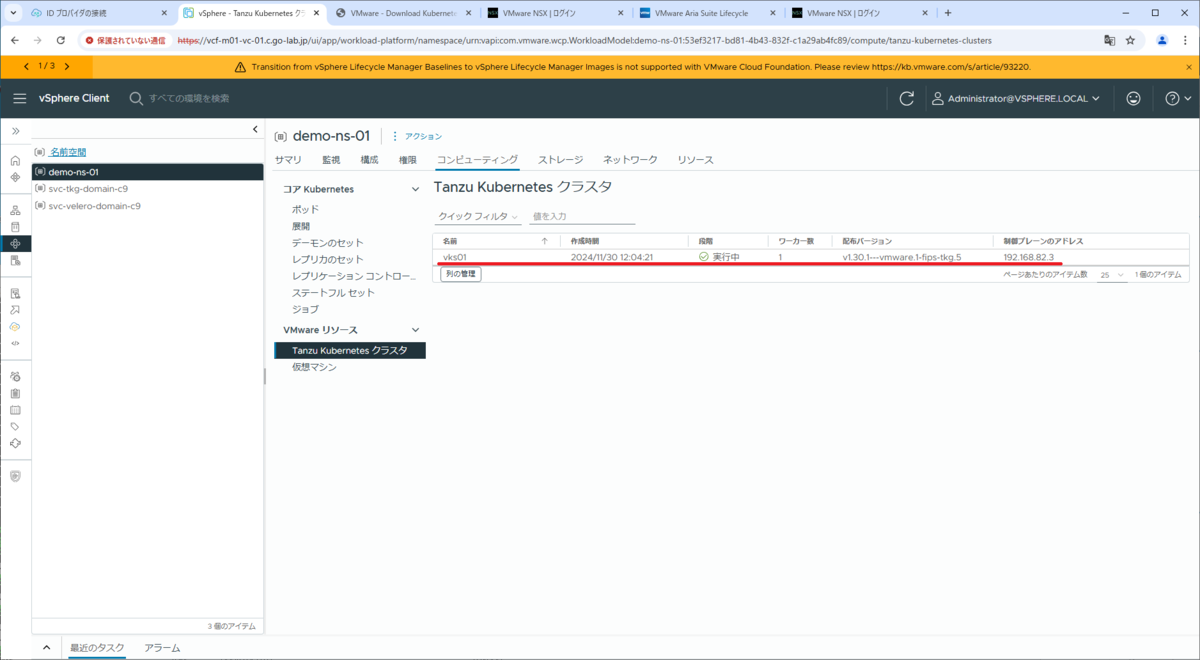Open 展開 menu item
The width and height of the screenshot is (1200, 660).
tap(301, 226)
